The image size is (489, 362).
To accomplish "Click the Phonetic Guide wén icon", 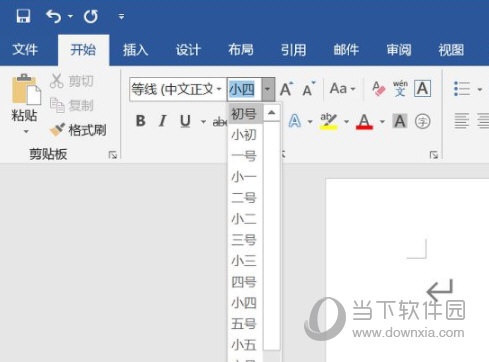I will tap(400, 89).
